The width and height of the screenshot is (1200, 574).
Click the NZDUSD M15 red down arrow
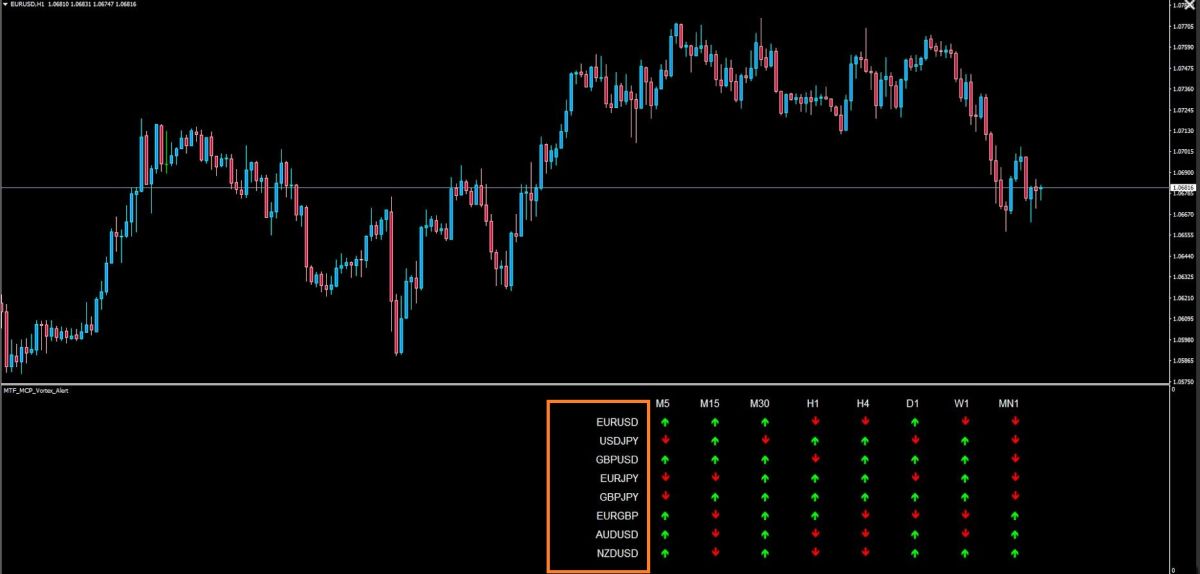(715, 552)
